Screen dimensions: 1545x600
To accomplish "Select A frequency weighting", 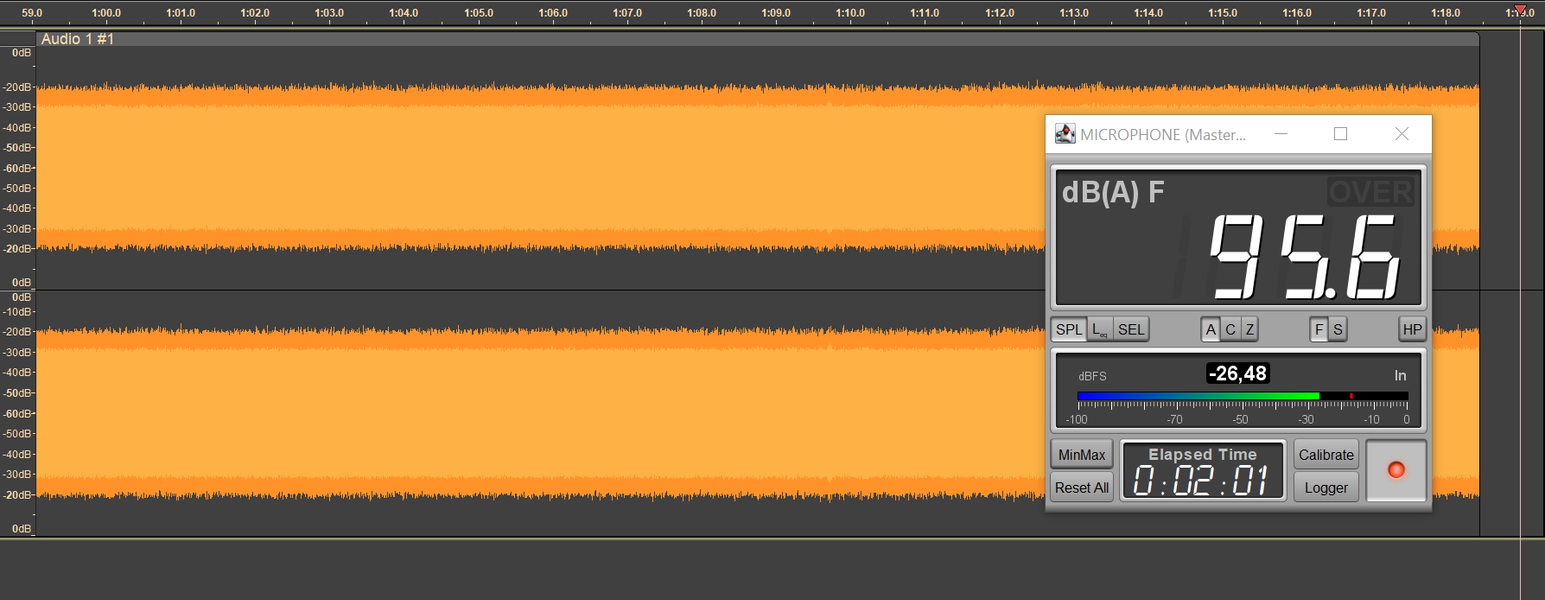I will [x=1211, y=329].
